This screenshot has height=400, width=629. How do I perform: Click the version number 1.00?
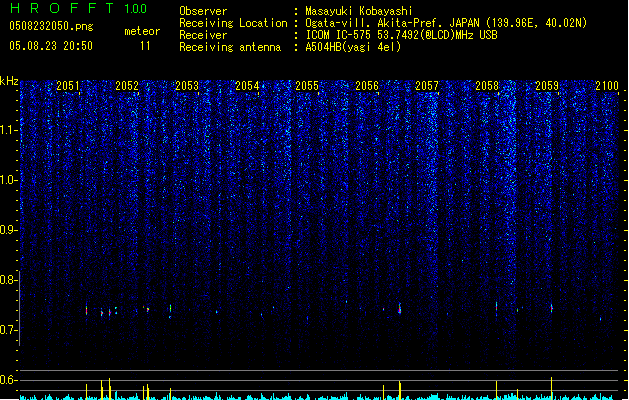[136, 9]
